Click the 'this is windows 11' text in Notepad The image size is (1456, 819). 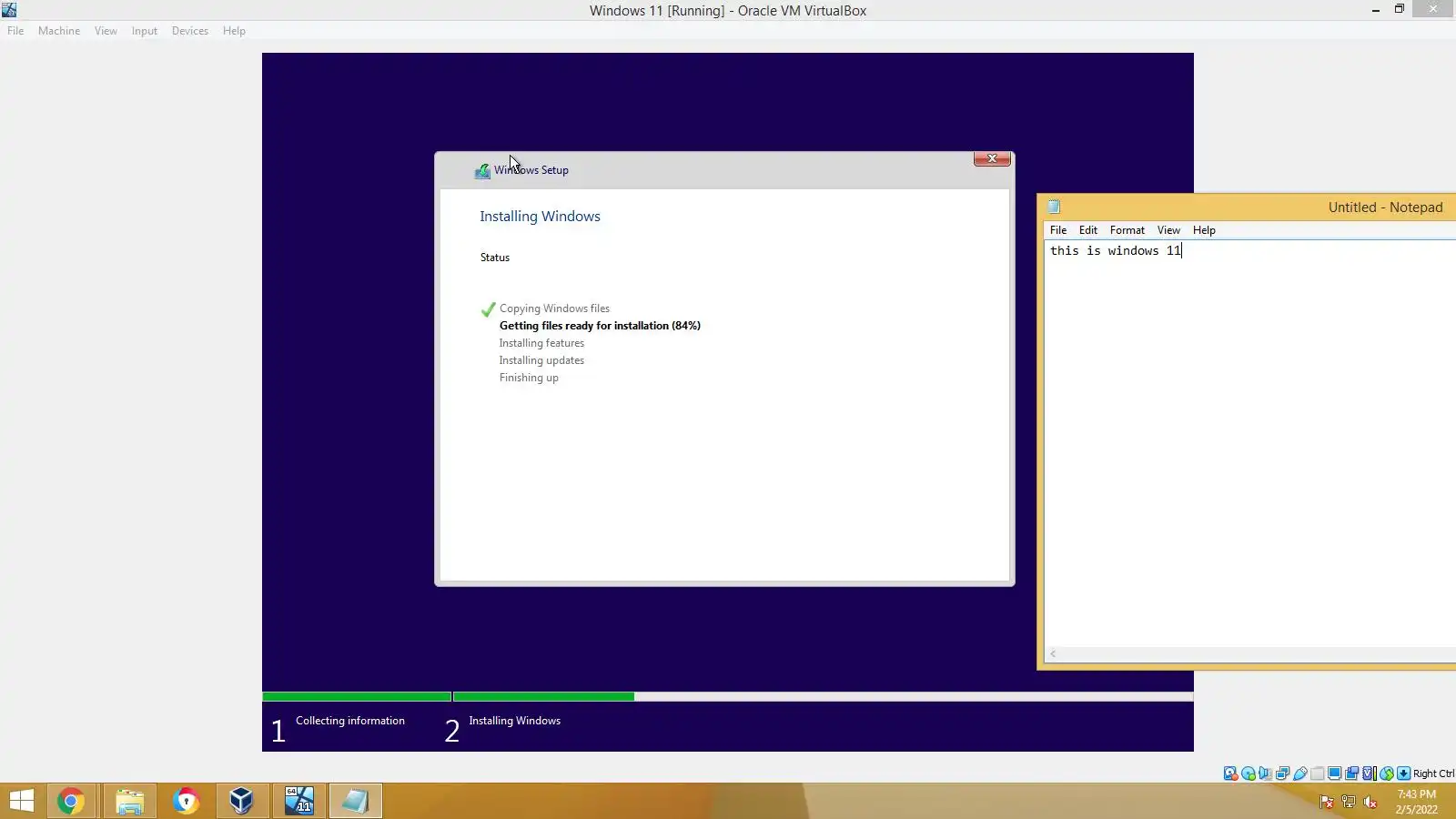[x=1116, y=251]
